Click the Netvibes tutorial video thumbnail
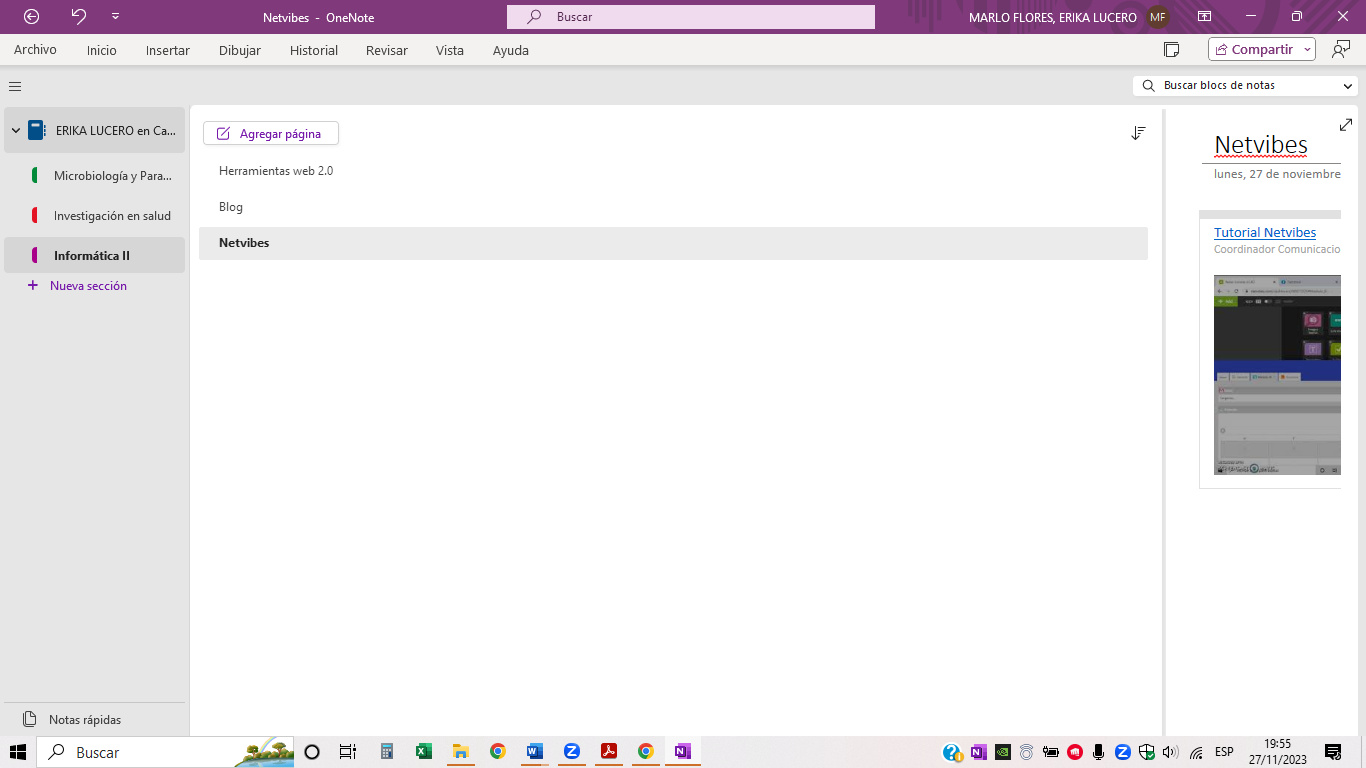The height and width of the screenshot is (768, 1366). click(x=1277, y=375)
